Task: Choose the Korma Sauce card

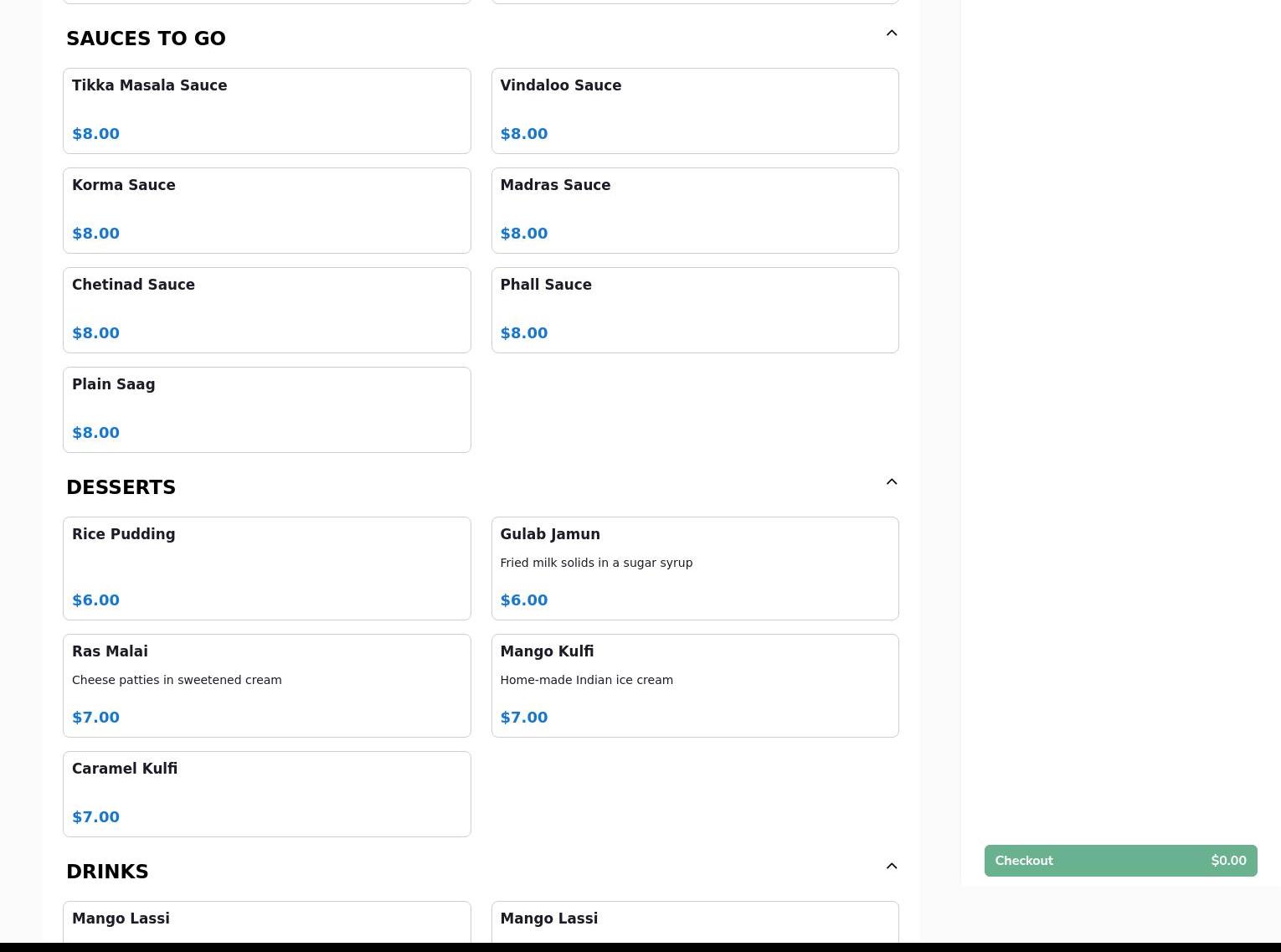Action: 266,210
